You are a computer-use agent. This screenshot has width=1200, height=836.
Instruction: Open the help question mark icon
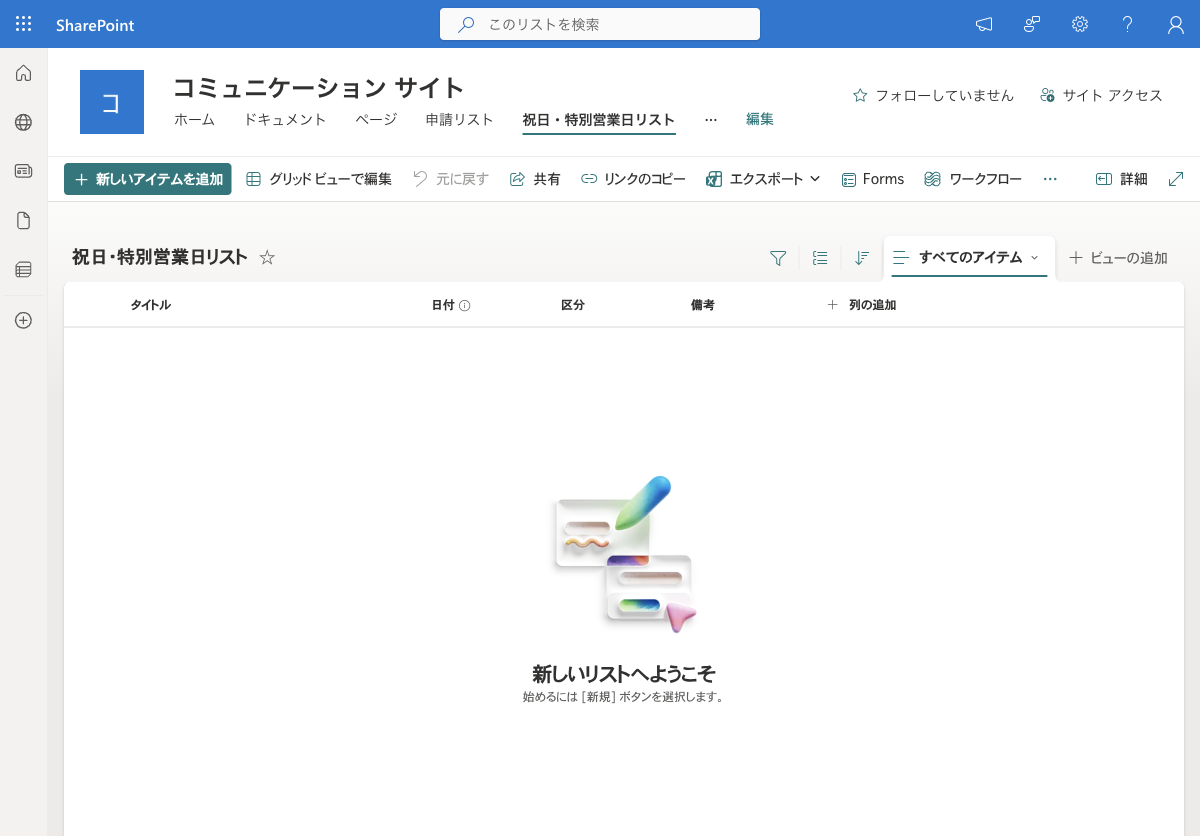1128,24
